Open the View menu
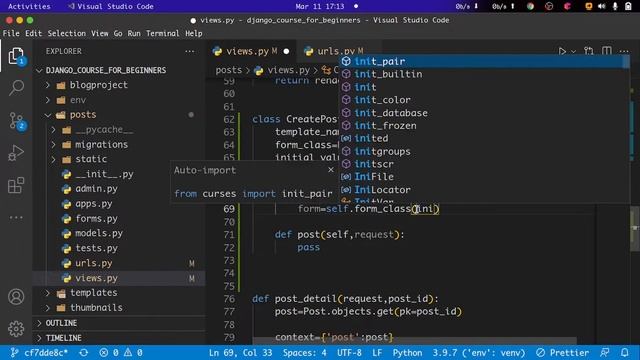 click(100, 33)
